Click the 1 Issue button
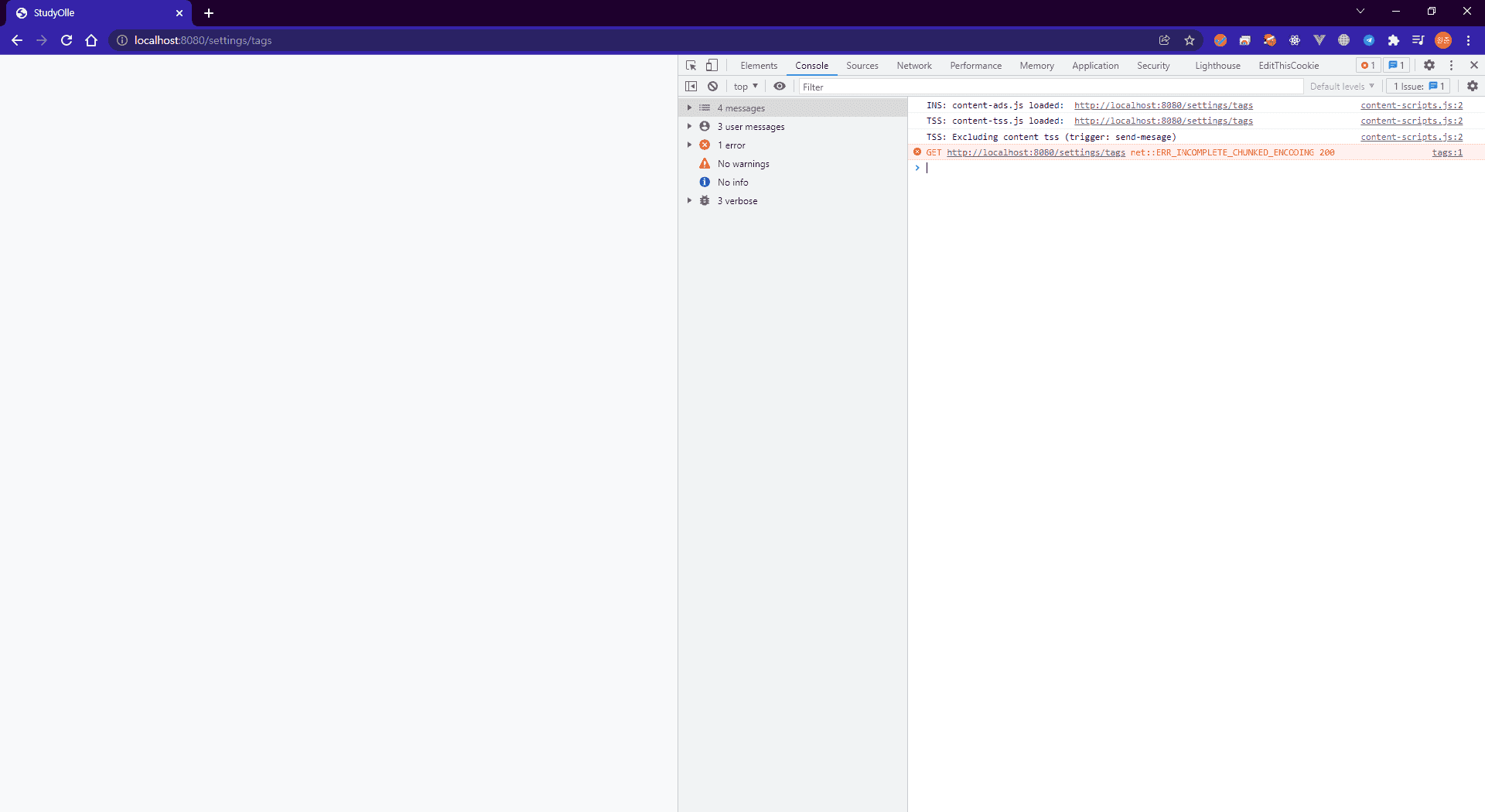Image resolution: width=1485 pixels, height=812 pixels. coord(1418,87)
